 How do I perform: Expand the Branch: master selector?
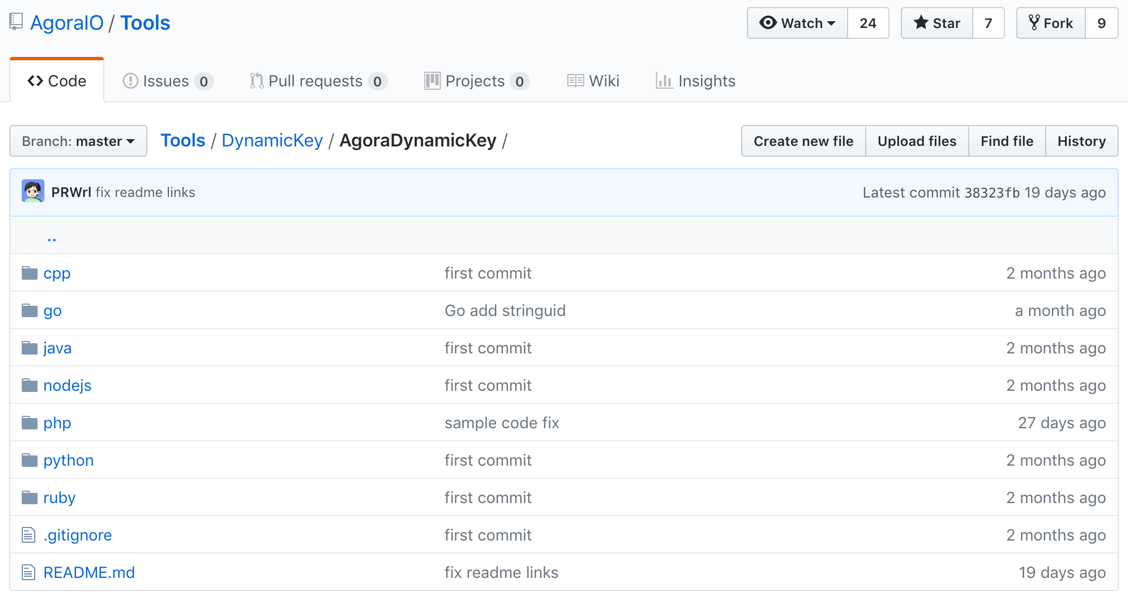(78, 141)
